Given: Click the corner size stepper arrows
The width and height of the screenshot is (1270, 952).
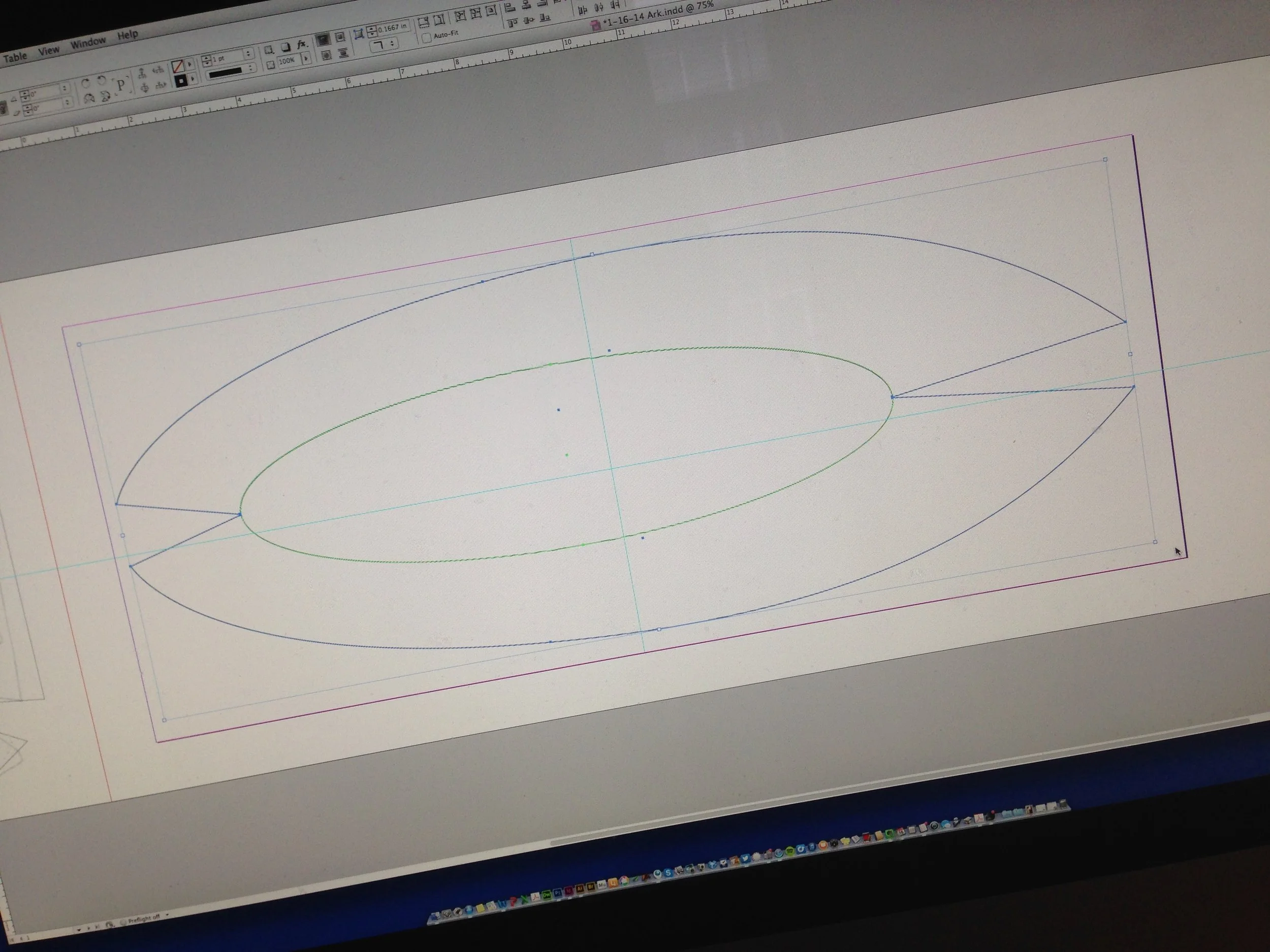Looking at the screenshot, I should point(372,31).
